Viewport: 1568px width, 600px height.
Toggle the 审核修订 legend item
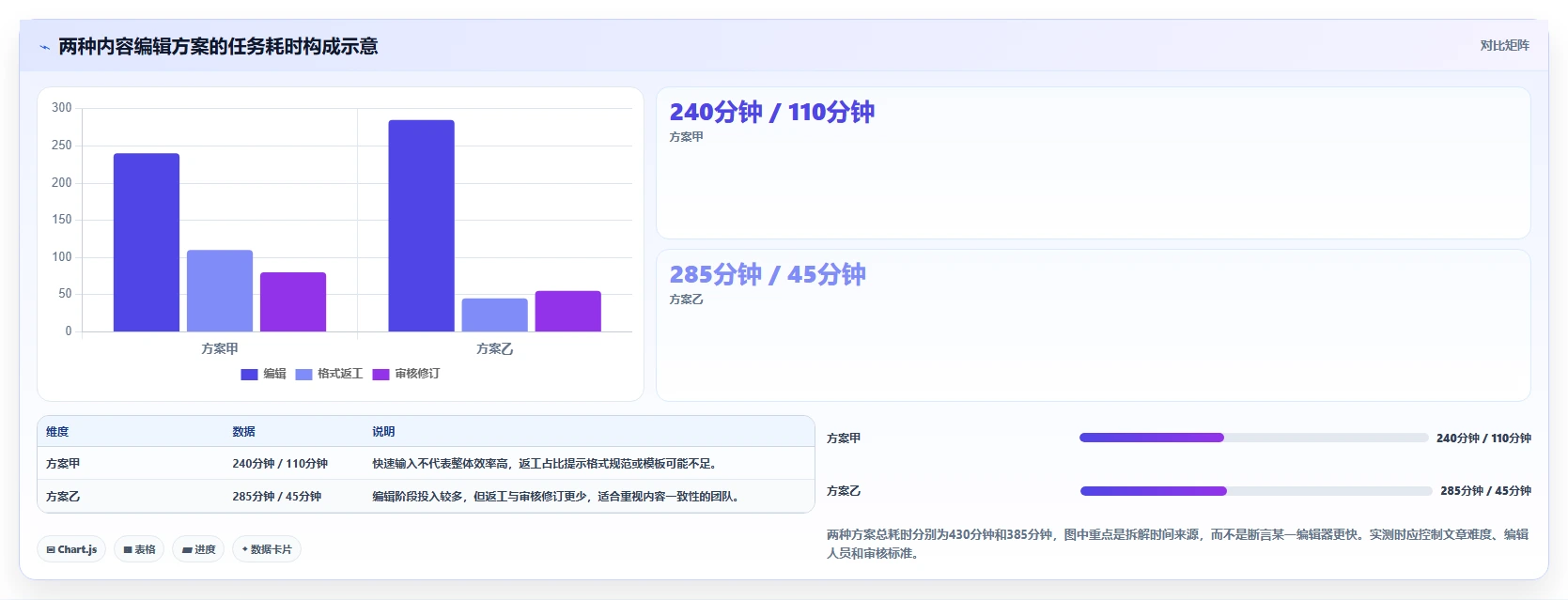coord(406,374)
